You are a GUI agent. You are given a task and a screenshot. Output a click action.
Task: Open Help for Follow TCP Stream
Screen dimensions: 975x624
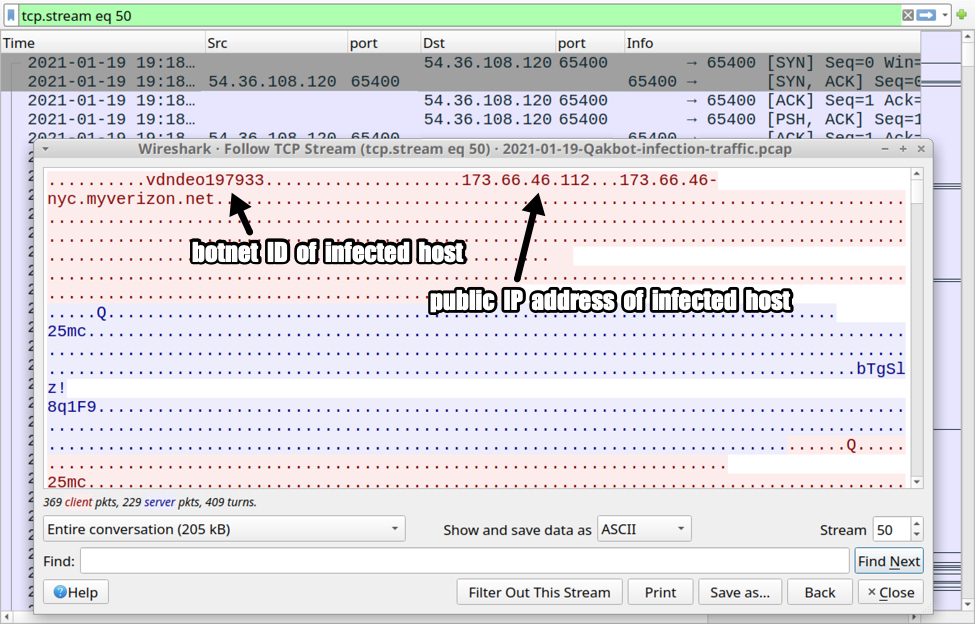pyautogui.click(x=76, y=592)
